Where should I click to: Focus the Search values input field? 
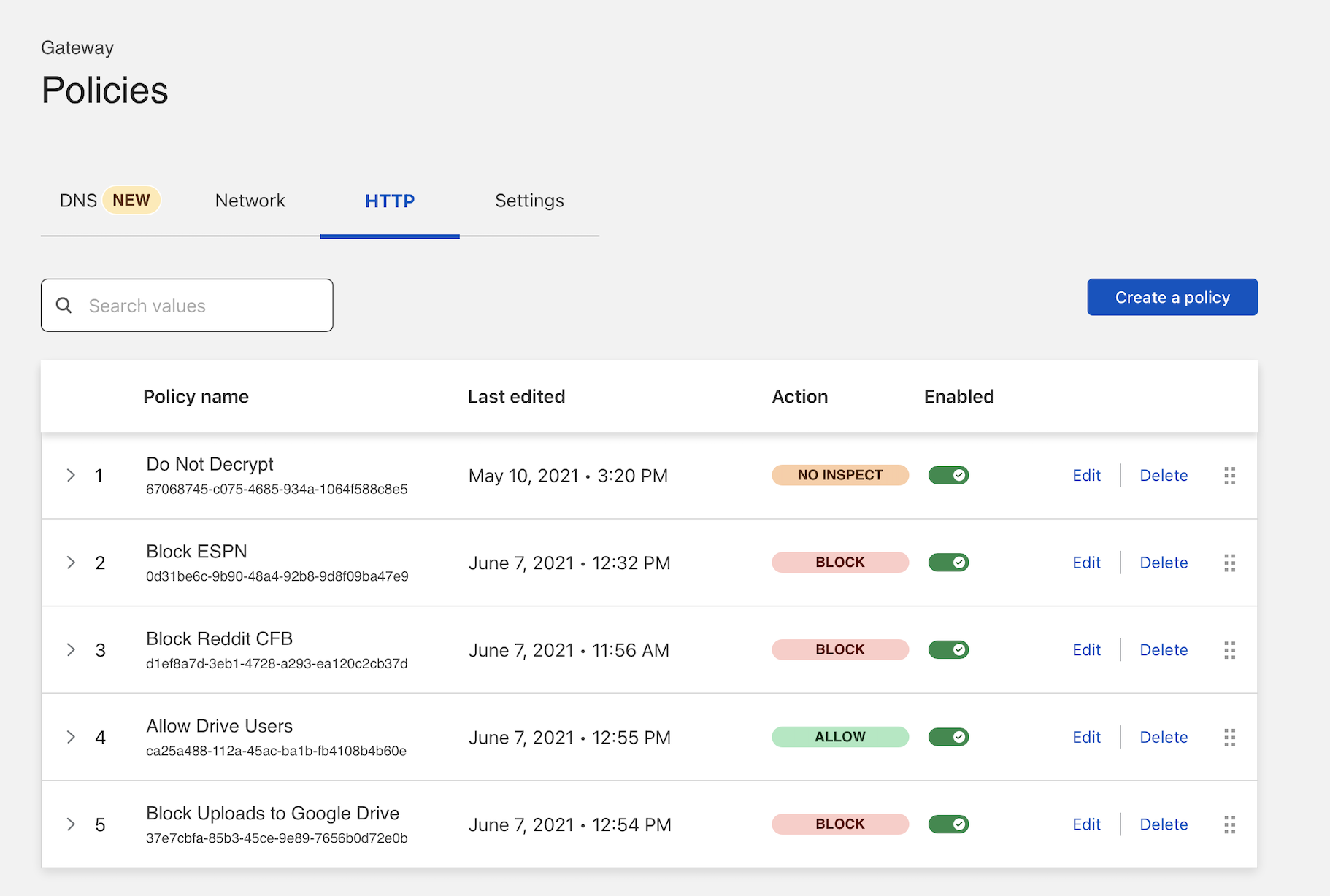204,306
